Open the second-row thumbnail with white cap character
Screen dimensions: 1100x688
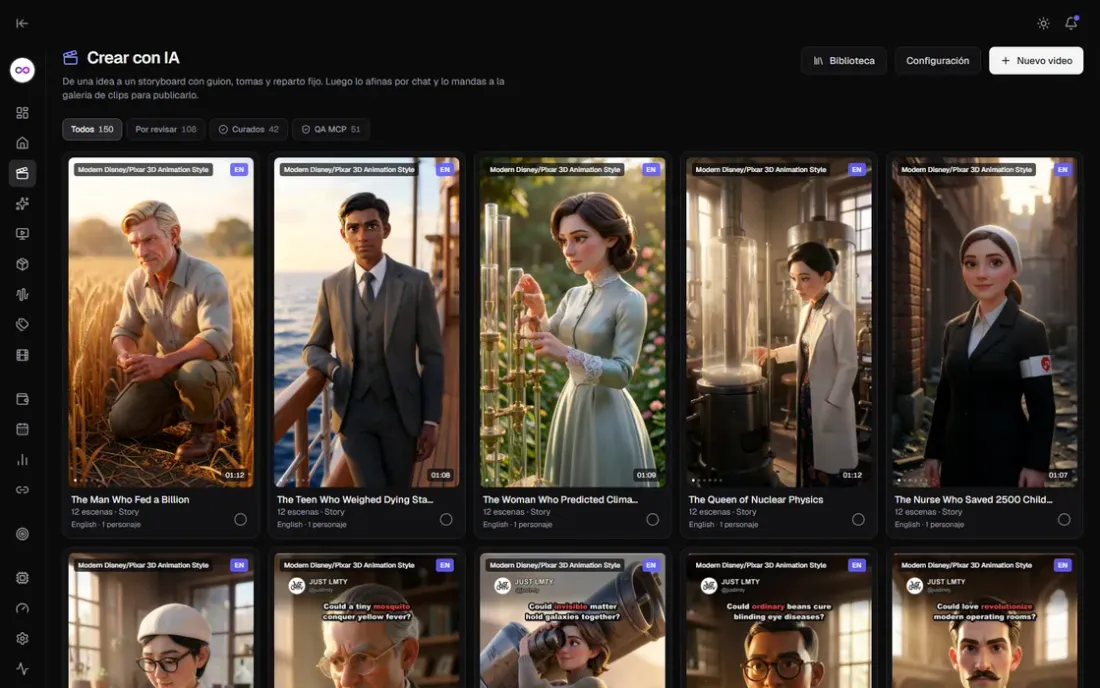(x=161, y=621)
